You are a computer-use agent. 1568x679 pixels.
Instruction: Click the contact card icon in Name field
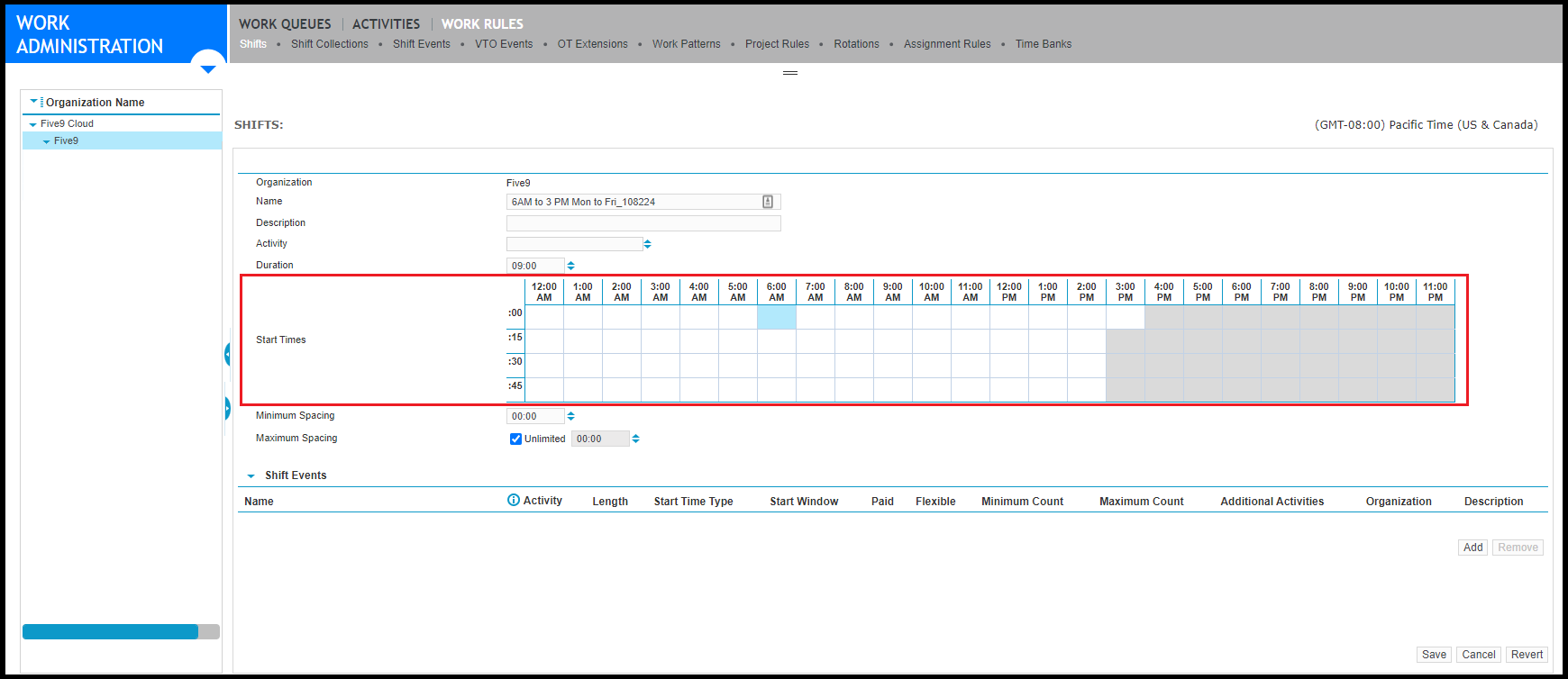[768, 202]
